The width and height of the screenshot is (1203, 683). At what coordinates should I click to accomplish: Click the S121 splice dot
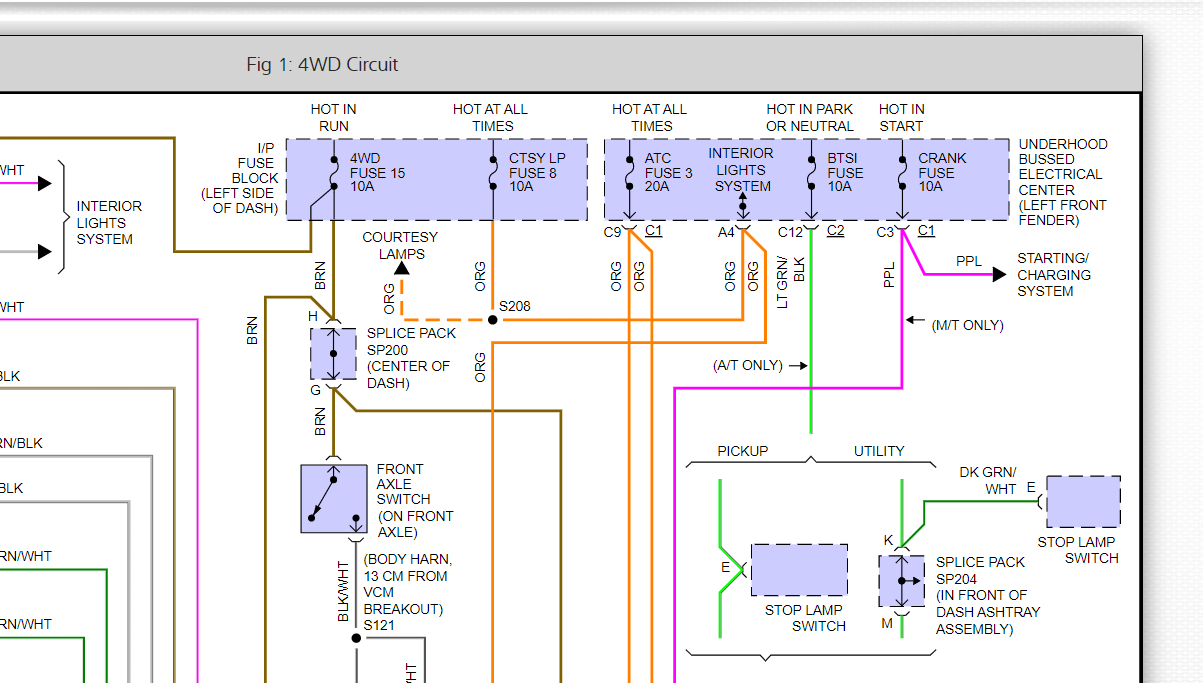(357, 637)
